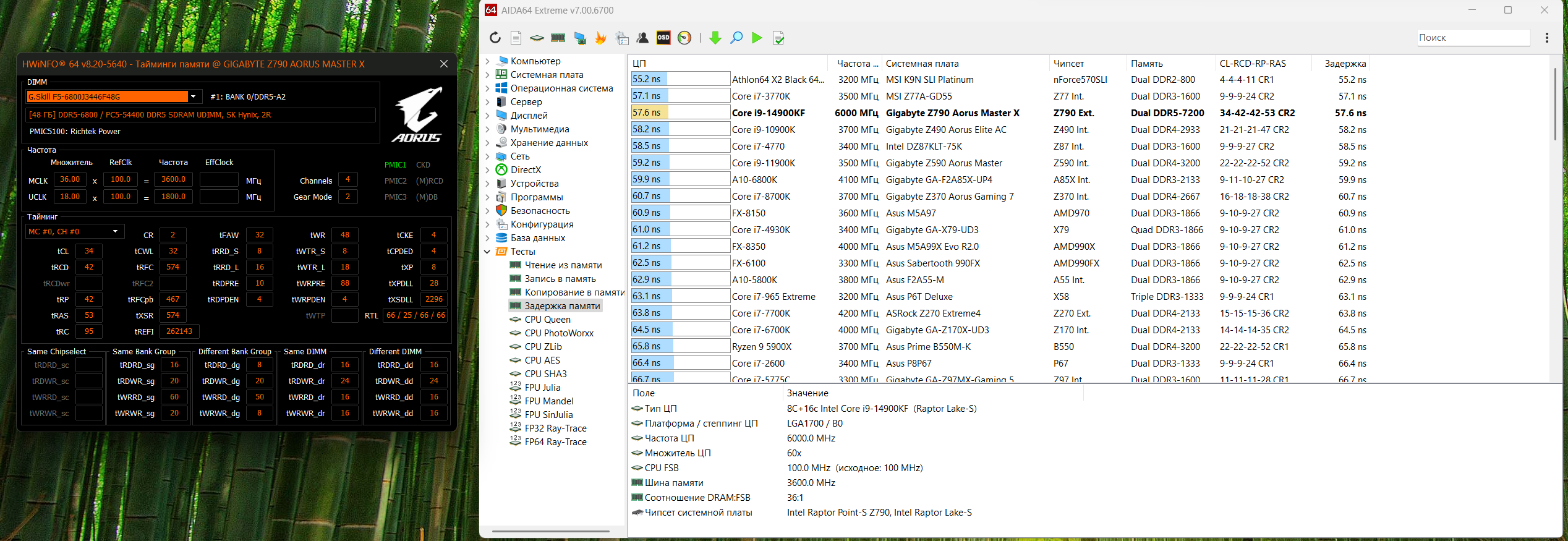This screenshot has height=541, width=1568.
Task: Sort by the Память column header
Action: coord(1171,64)
